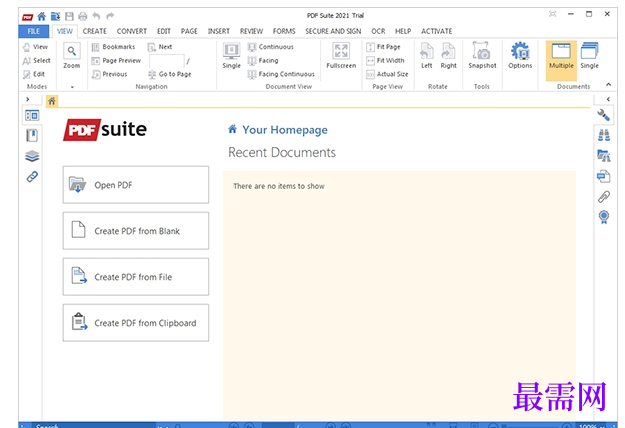Click Create PDF from File
This screenshot has width=625, height=428.
[136, 277]
